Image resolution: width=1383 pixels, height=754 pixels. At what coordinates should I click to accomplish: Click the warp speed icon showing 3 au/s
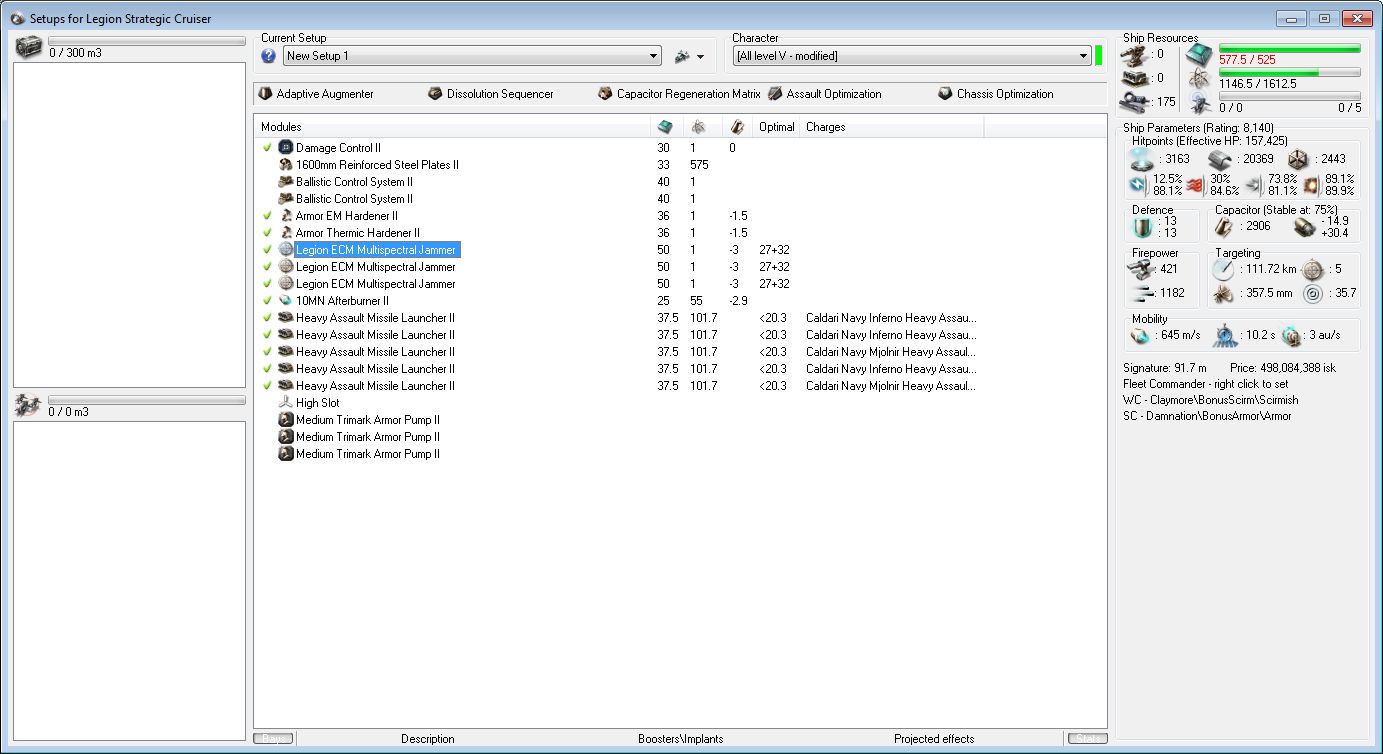[x=1290, y=336]
